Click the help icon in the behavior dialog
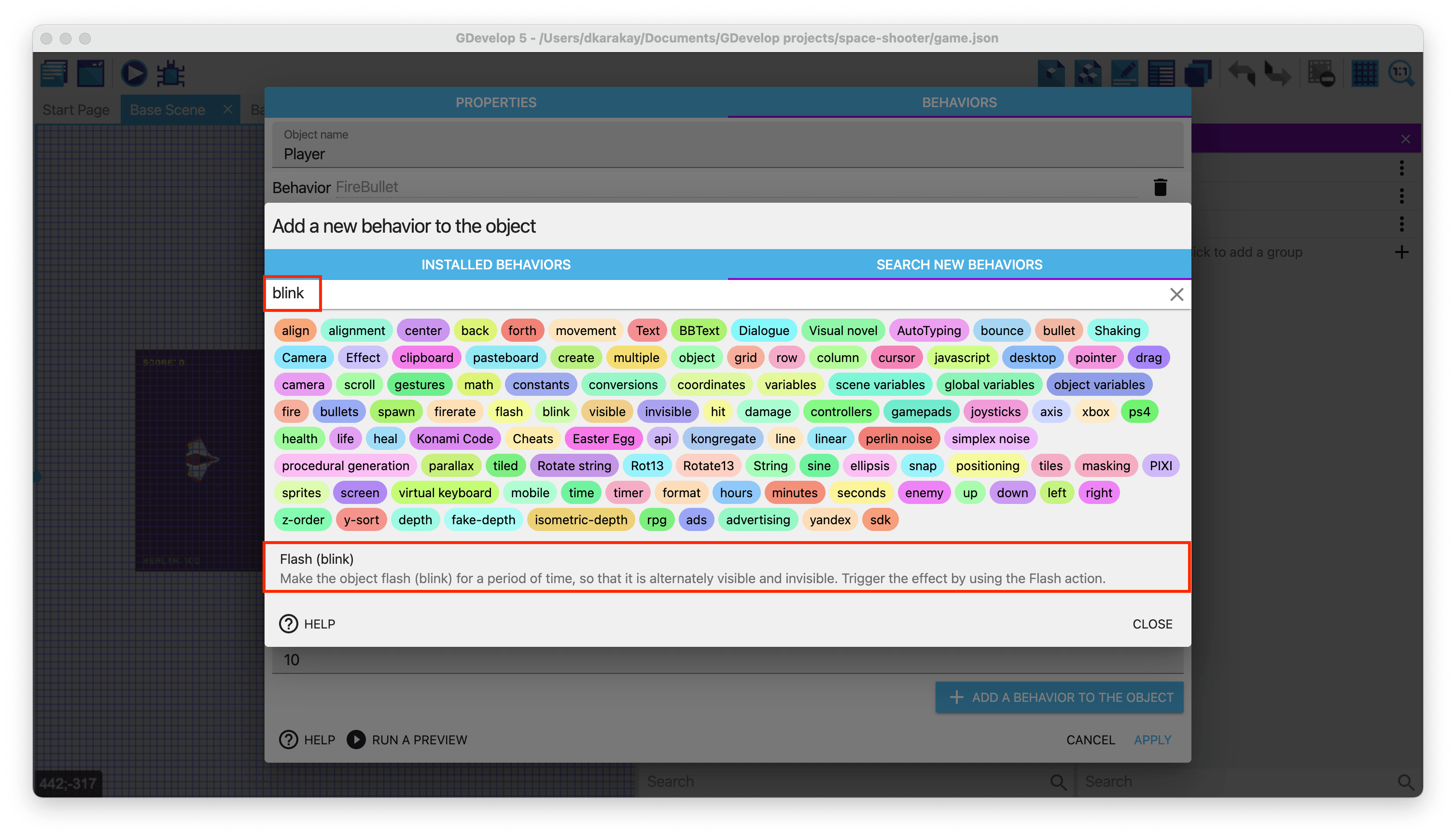Viewport: 1456px width, 838px height. point(288,623)
